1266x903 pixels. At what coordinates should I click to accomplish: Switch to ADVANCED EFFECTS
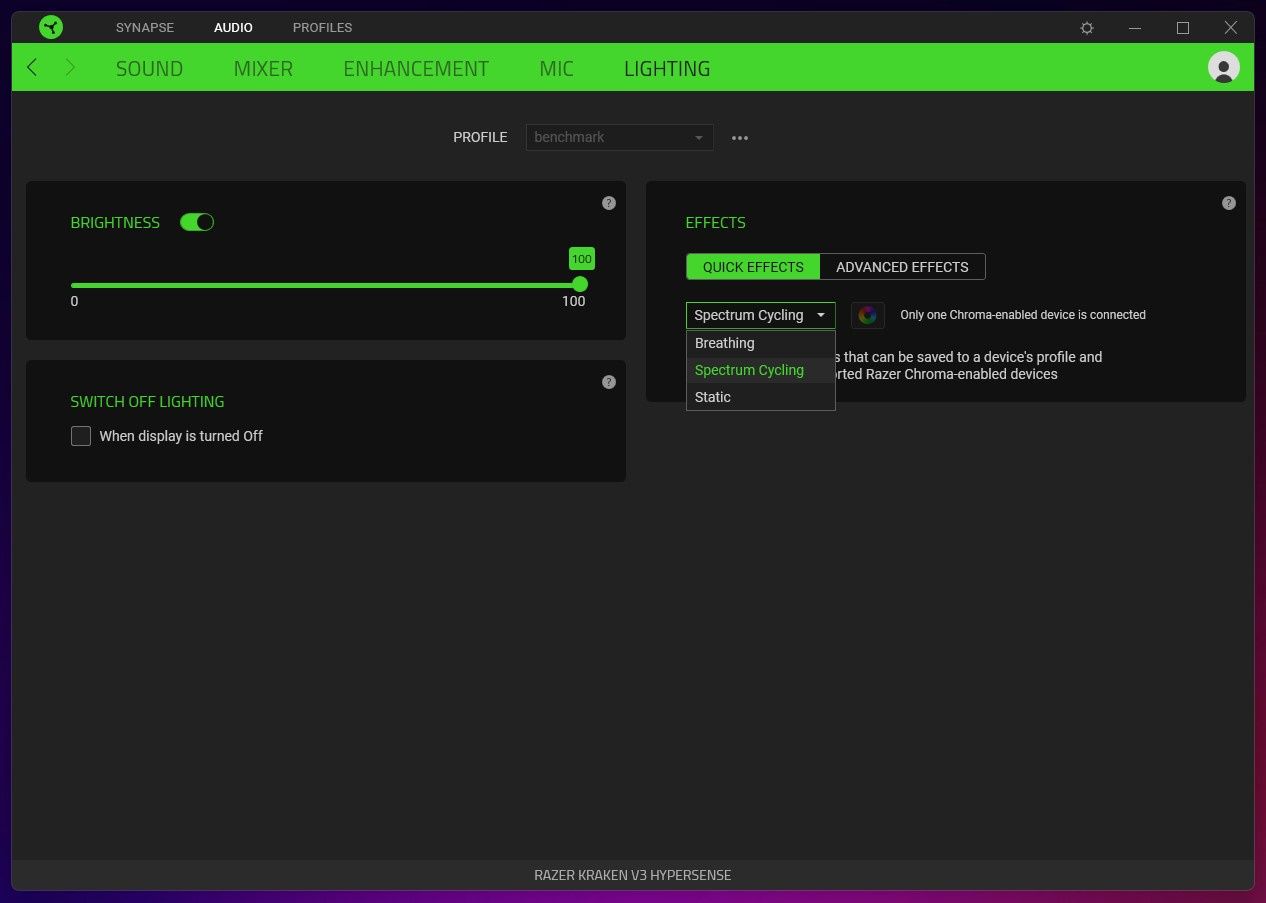(x=902, y=267)
